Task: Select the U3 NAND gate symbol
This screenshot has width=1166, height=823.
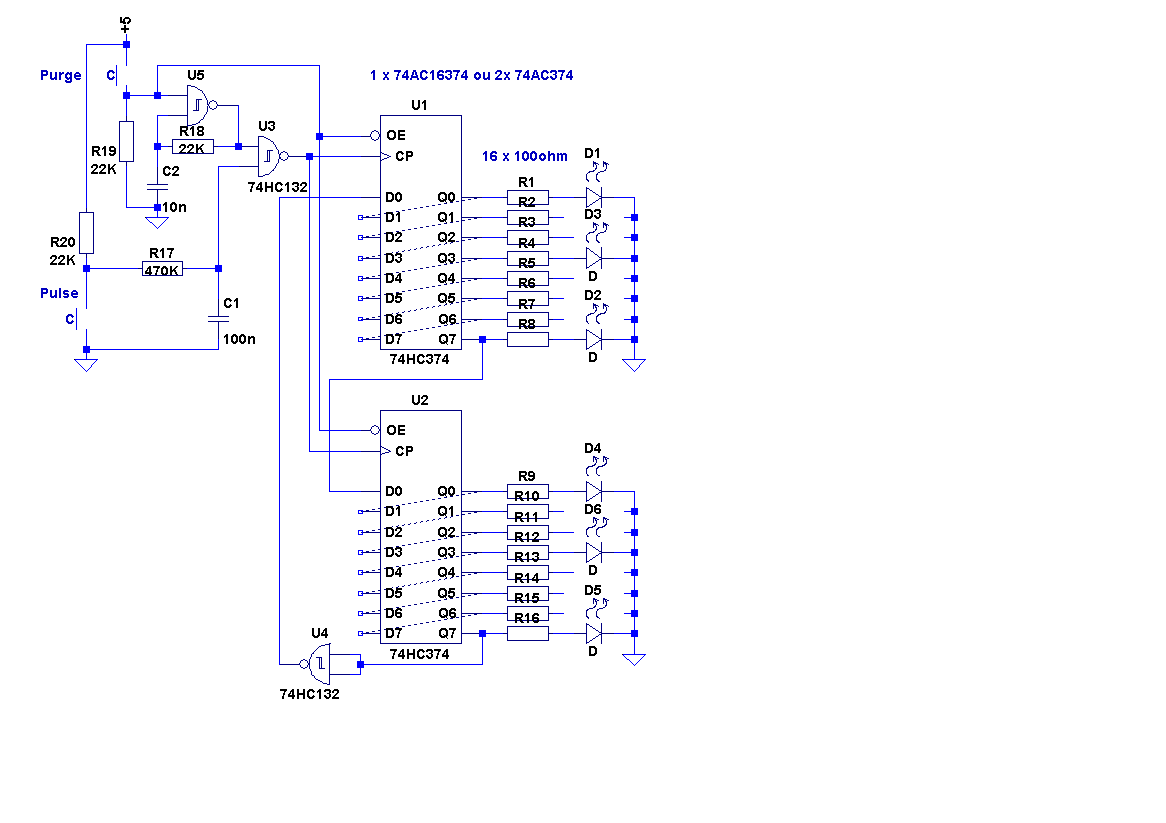Action: point(273,156)
